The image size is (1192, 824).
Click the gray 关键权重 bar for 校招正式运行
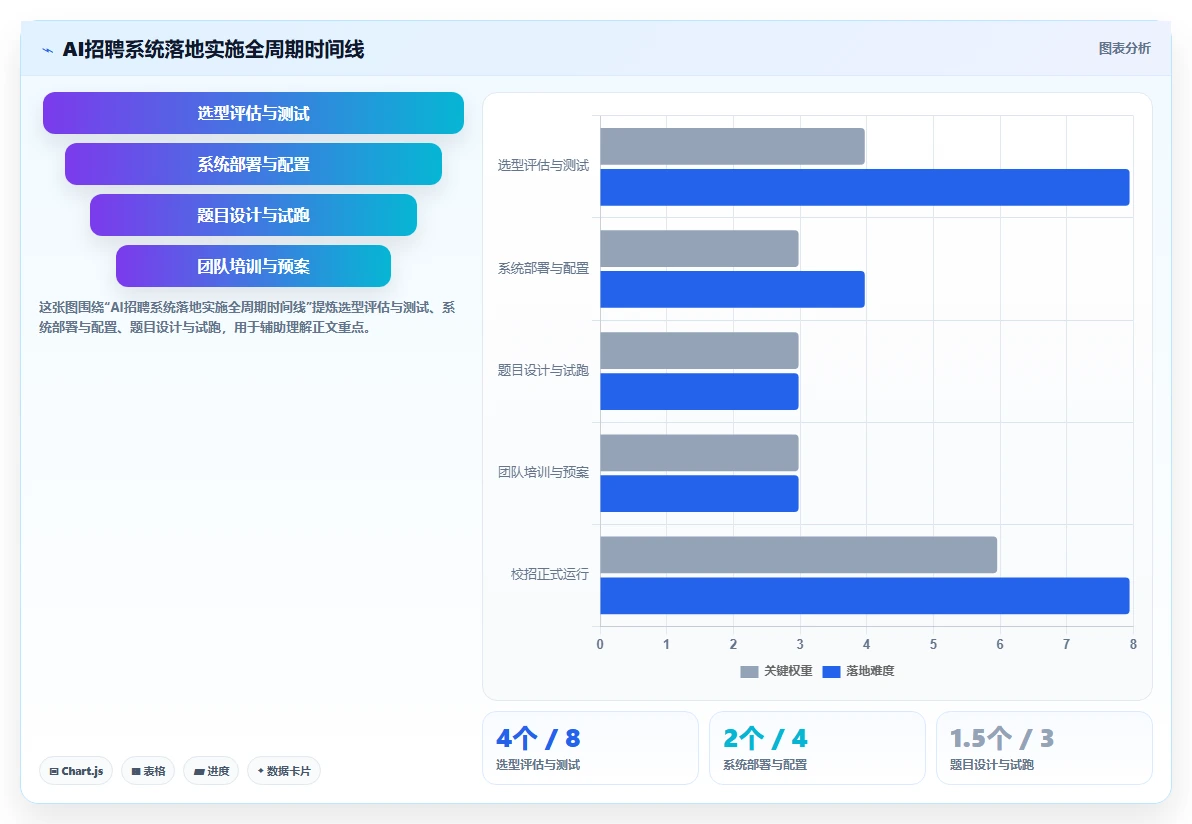click(798, 555)
